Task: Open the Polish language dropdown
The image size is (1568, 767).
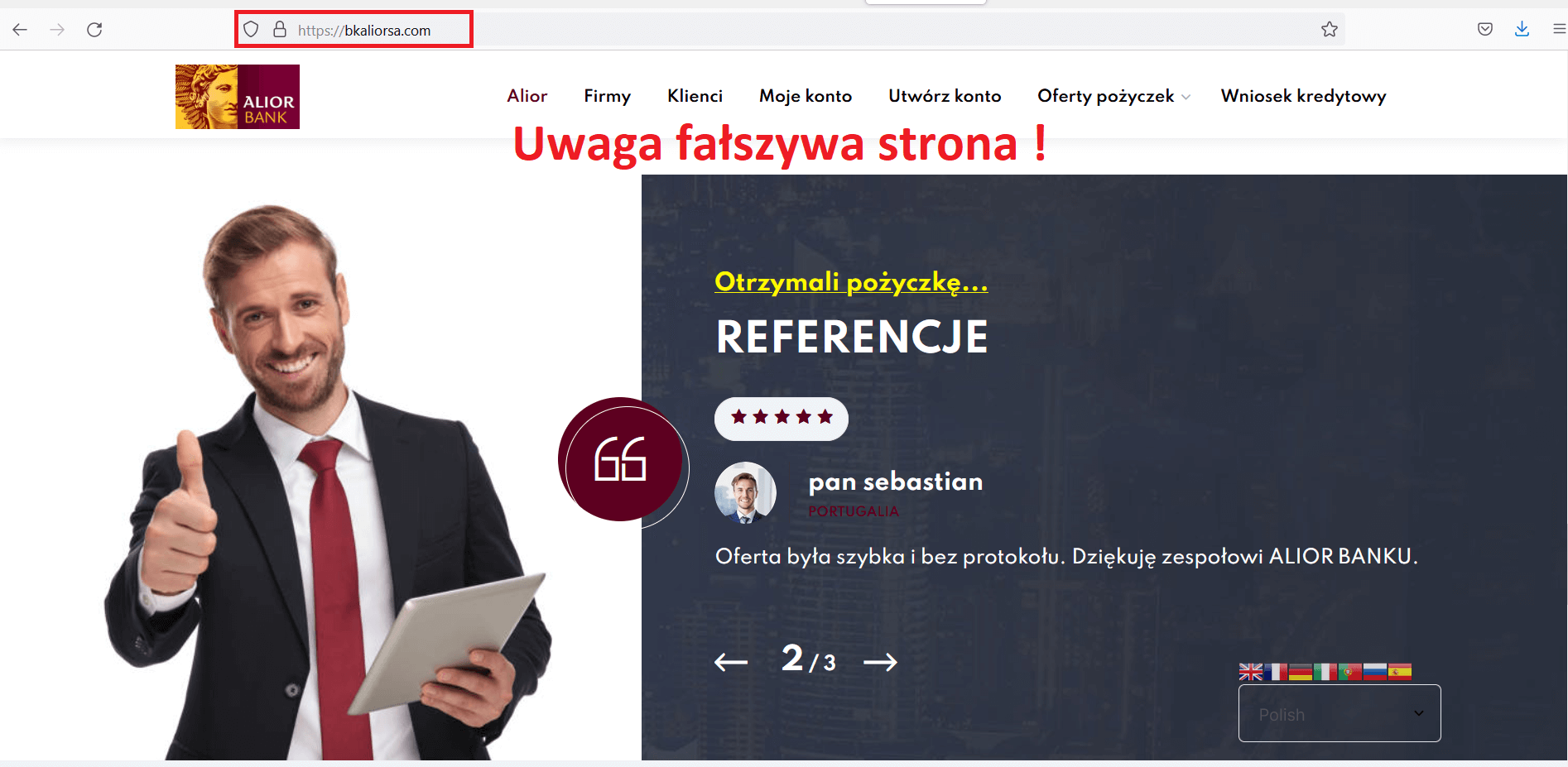Action: pos(1340,713)
